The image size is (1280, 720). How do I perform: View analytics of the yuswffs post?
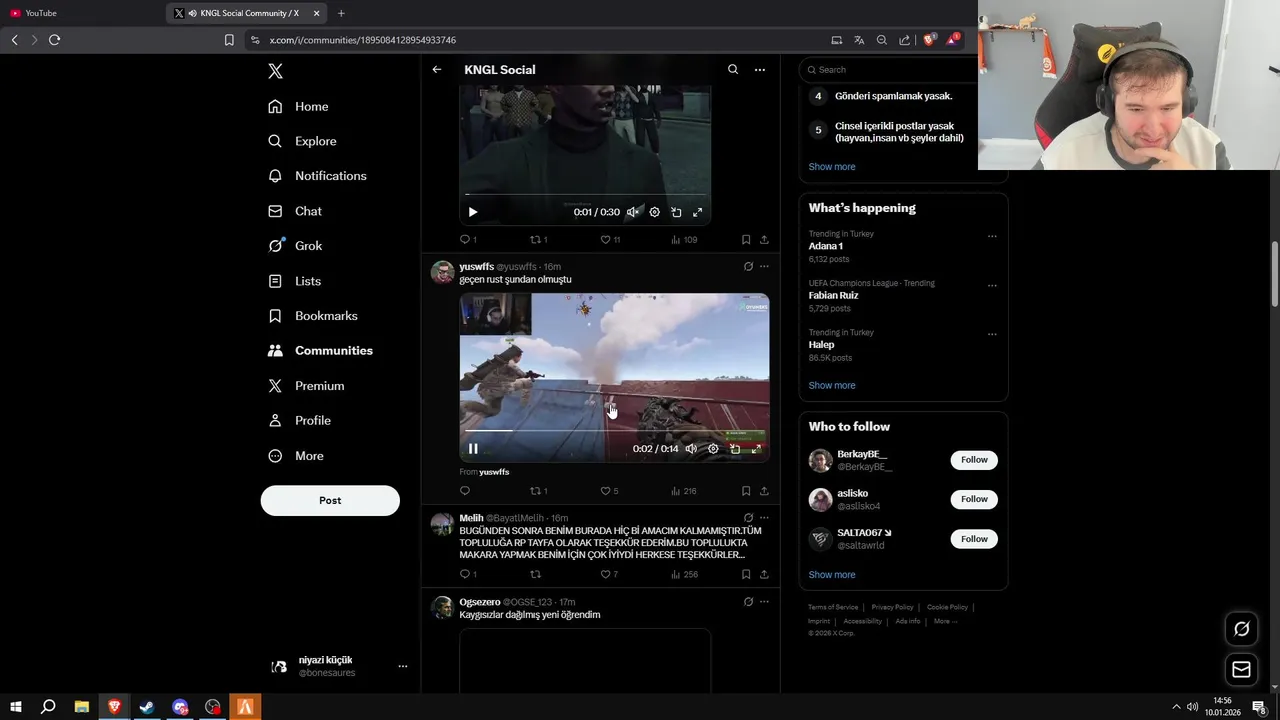(x=683, y=491)
